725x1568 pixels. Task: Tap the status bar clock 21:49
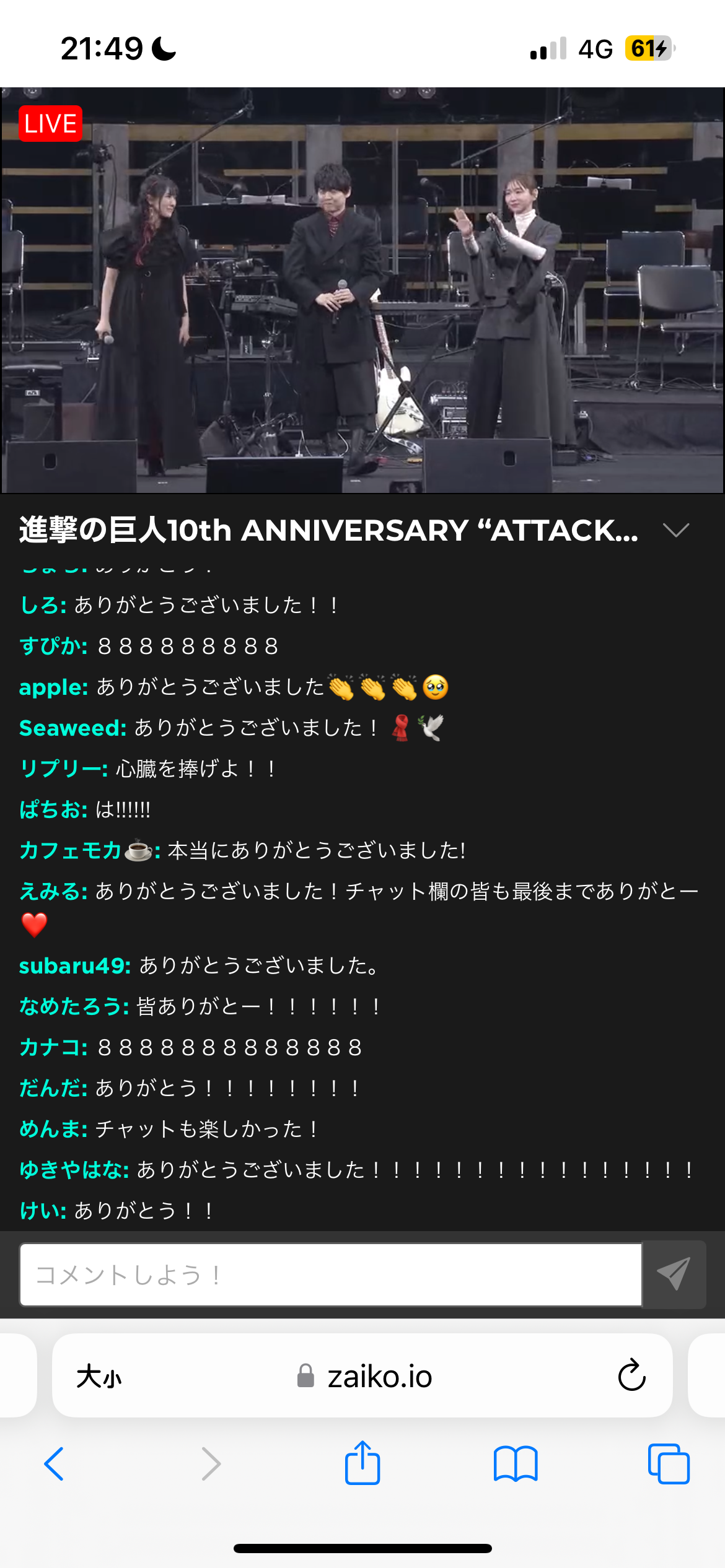point(102,48)
